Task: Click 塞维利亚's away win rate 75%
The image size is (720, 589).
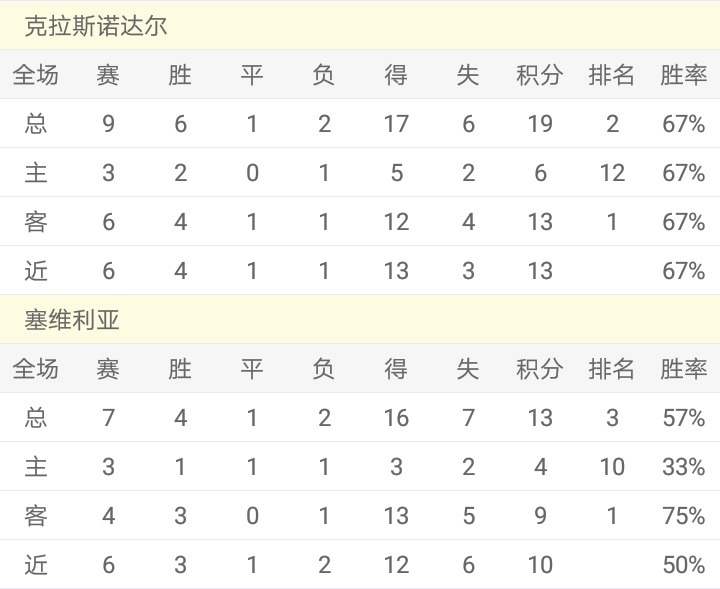Action: [x=684, y=516]
